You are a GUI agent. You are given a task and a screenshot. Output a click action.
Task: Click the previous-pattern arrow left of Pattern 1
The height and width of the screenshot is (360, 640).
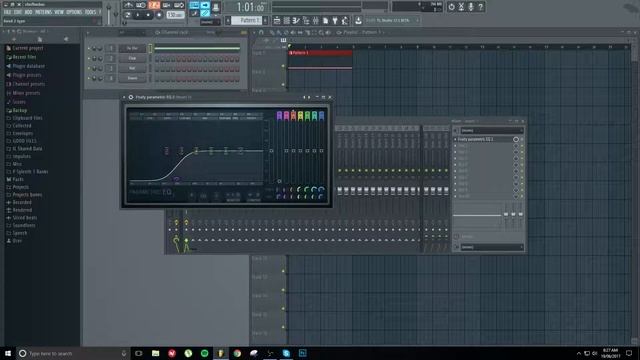point(228,20)
